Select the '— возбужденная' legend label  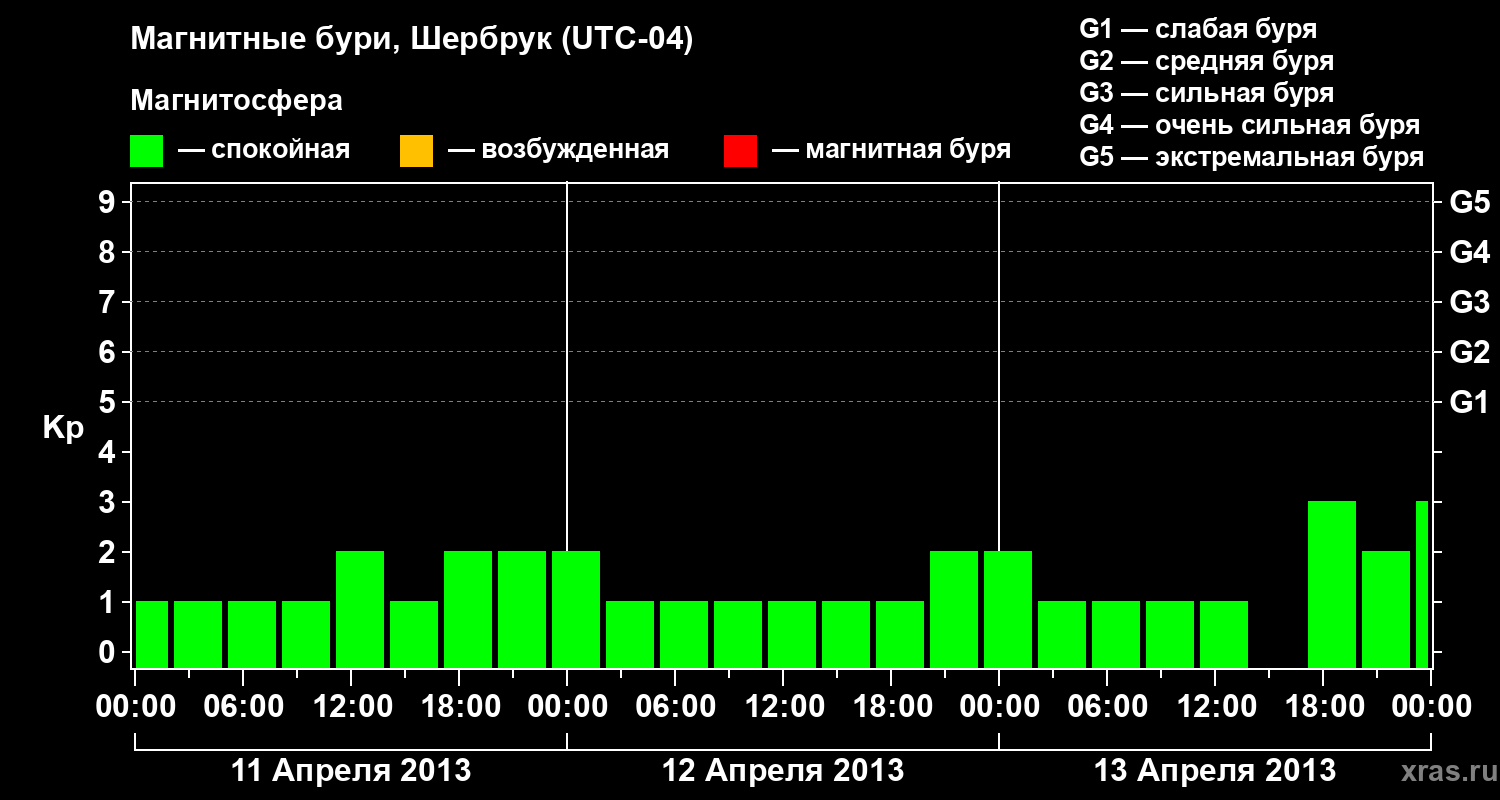pos(558,151)
